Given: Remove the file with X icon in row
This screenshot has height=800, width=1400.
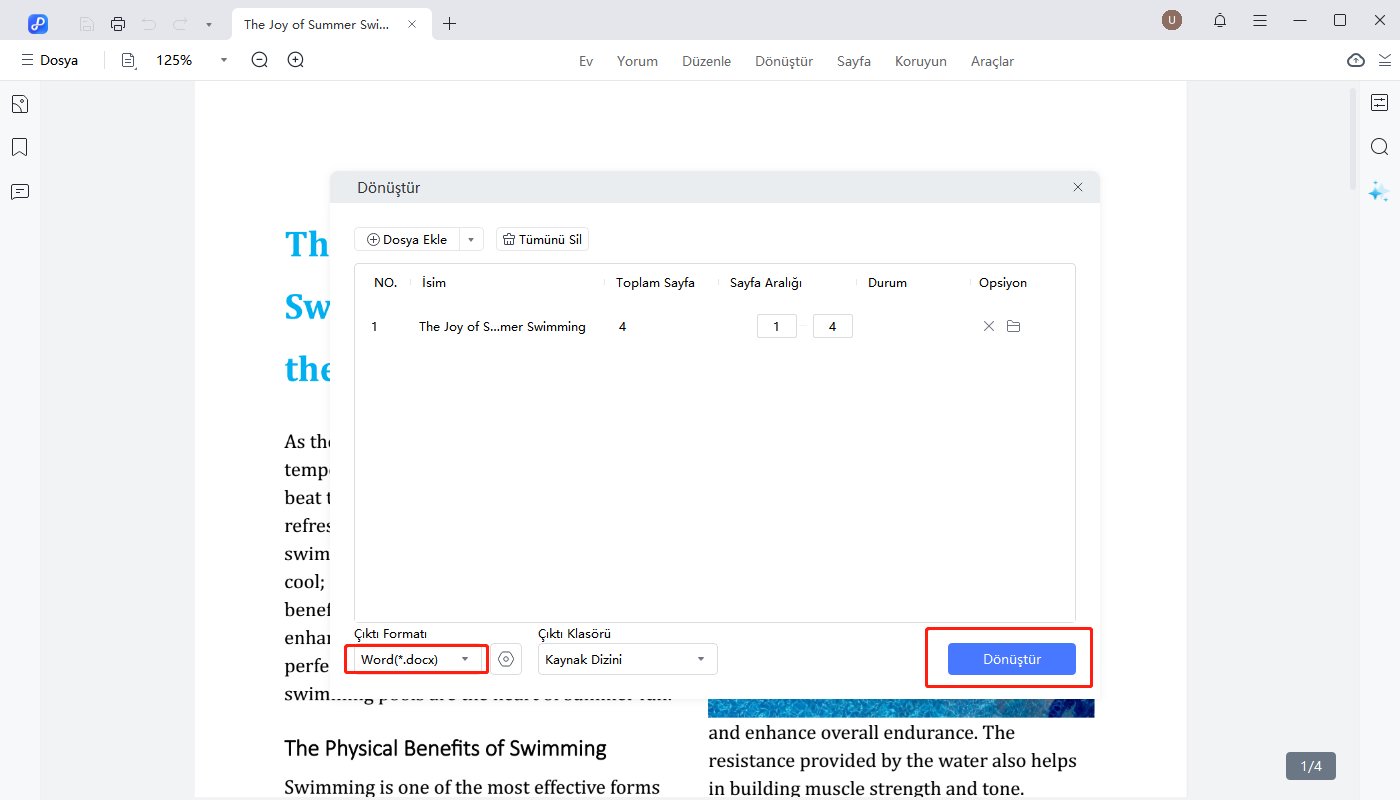Looking at the screenshot, I should [989, 326].
